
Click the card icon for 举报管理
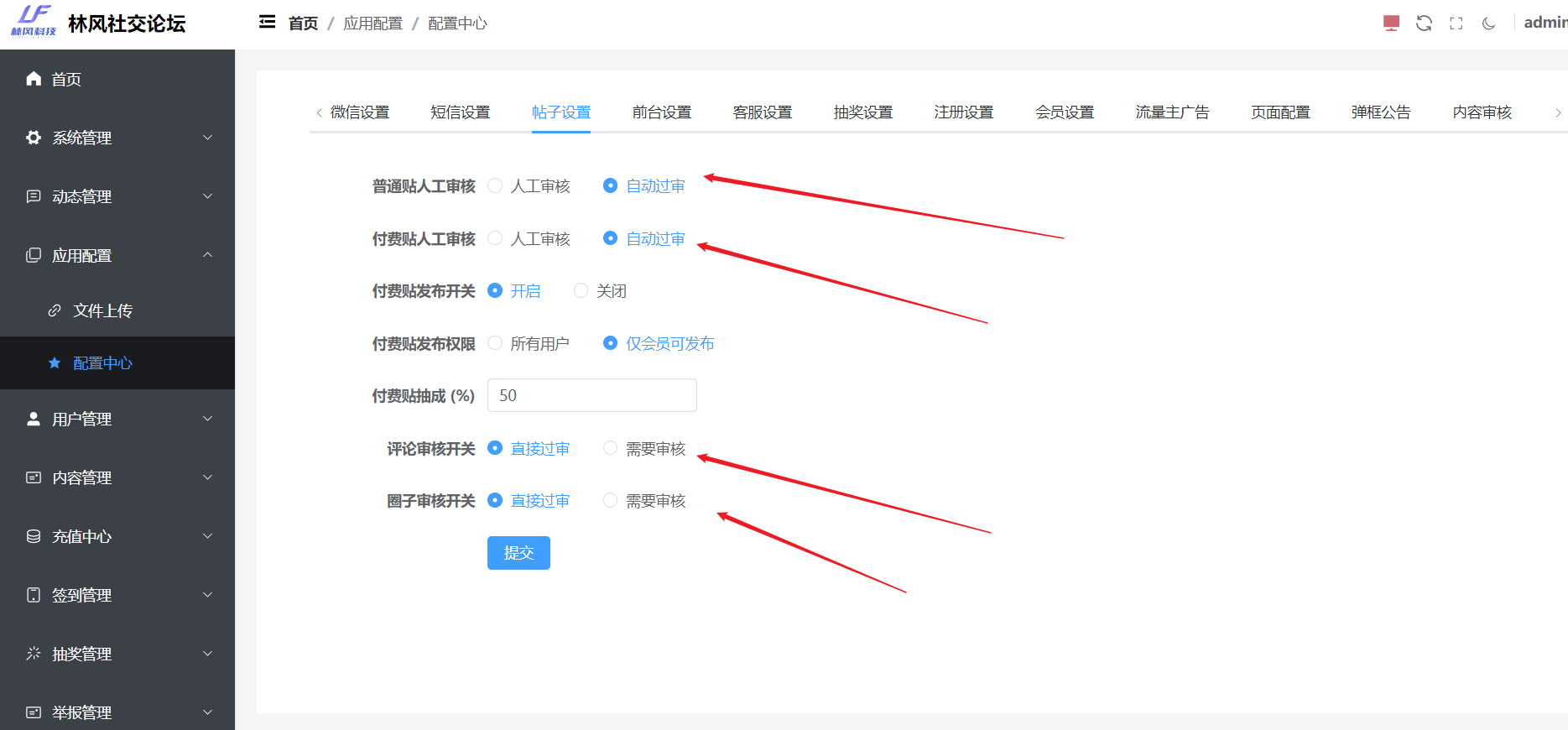[x=34, y=712]
